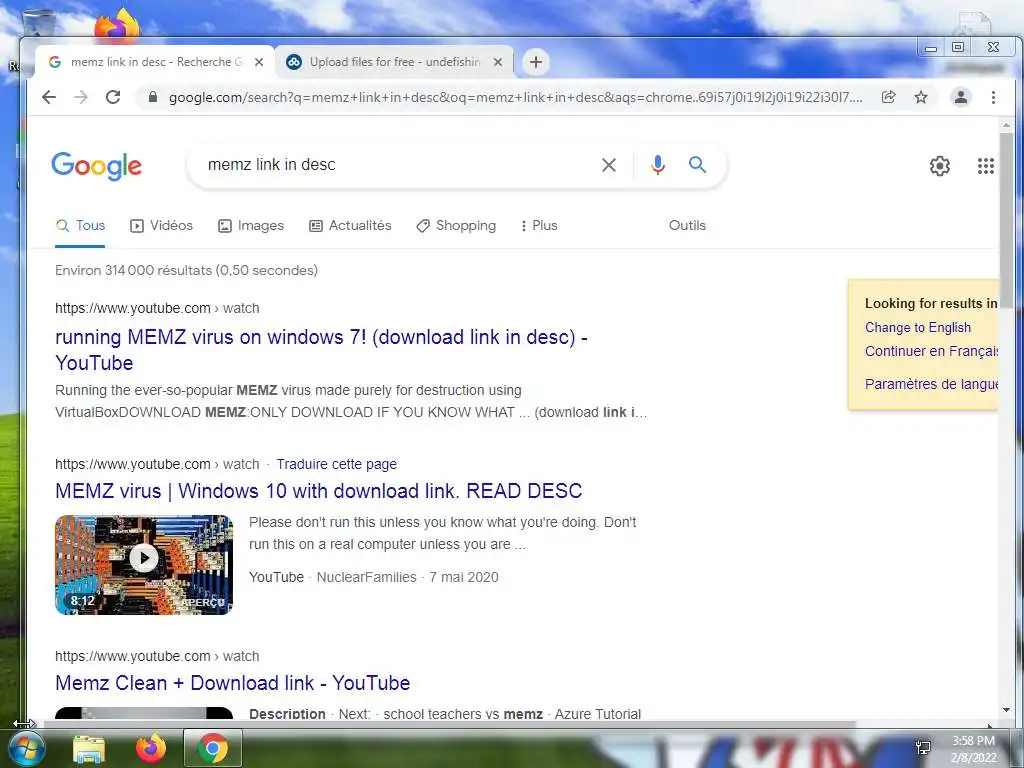This screenshot has width=1024, height=768.
Task: Click 'Change to English' link
Action: [x=918, y=328]
